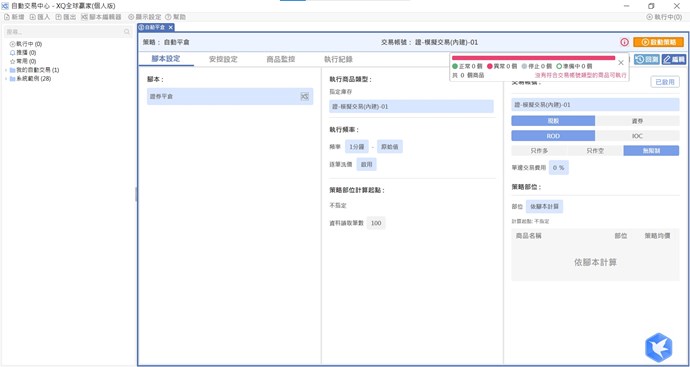
Task: Close the 自動平倉 document tab
Action: pos(171,27)
